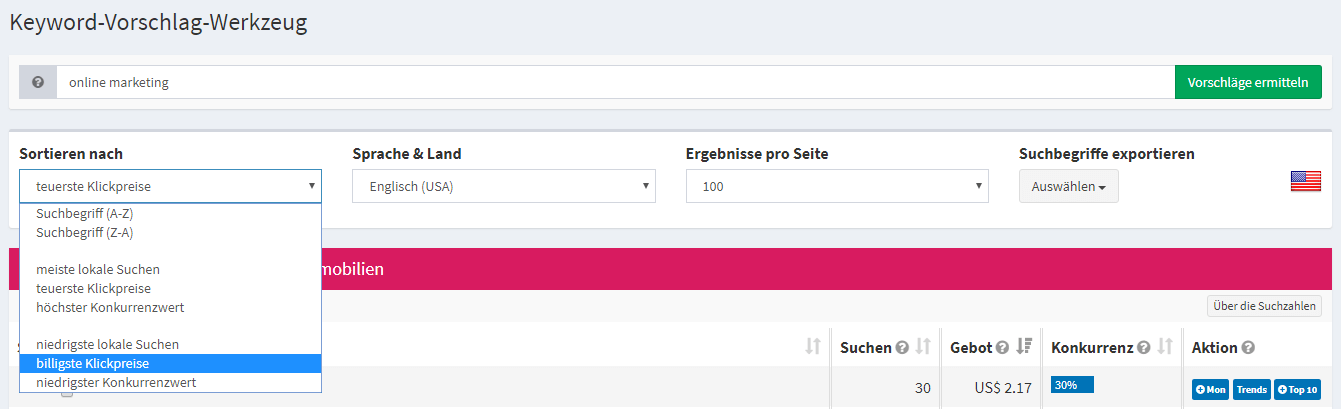Open the Sprache & Land dropdown
The height and width of the screenshot is (409, 1341).
(x=503, y=186)
